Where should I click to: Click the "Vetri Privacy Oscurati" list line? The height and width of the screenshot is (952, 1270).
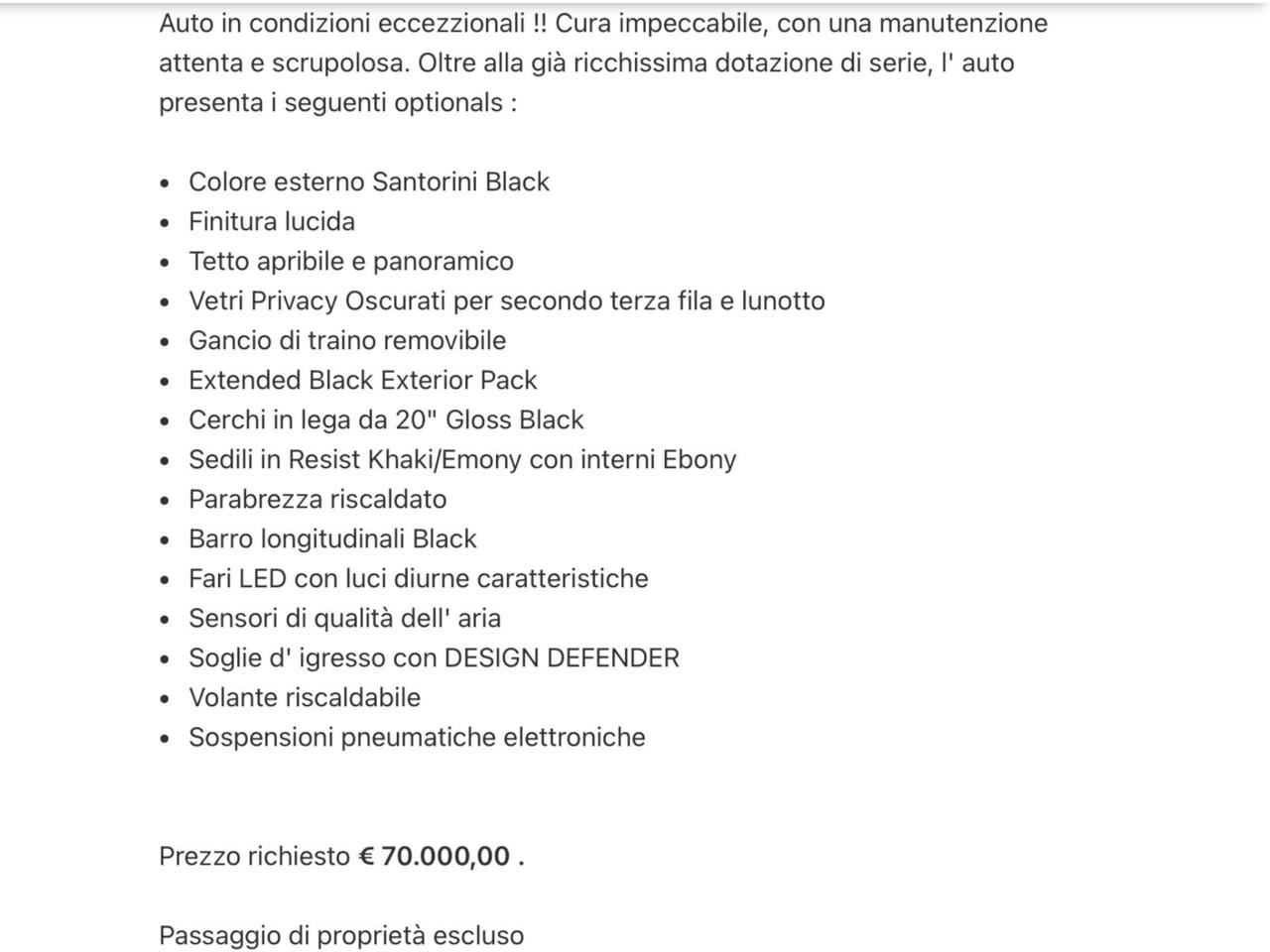[506, 301]
